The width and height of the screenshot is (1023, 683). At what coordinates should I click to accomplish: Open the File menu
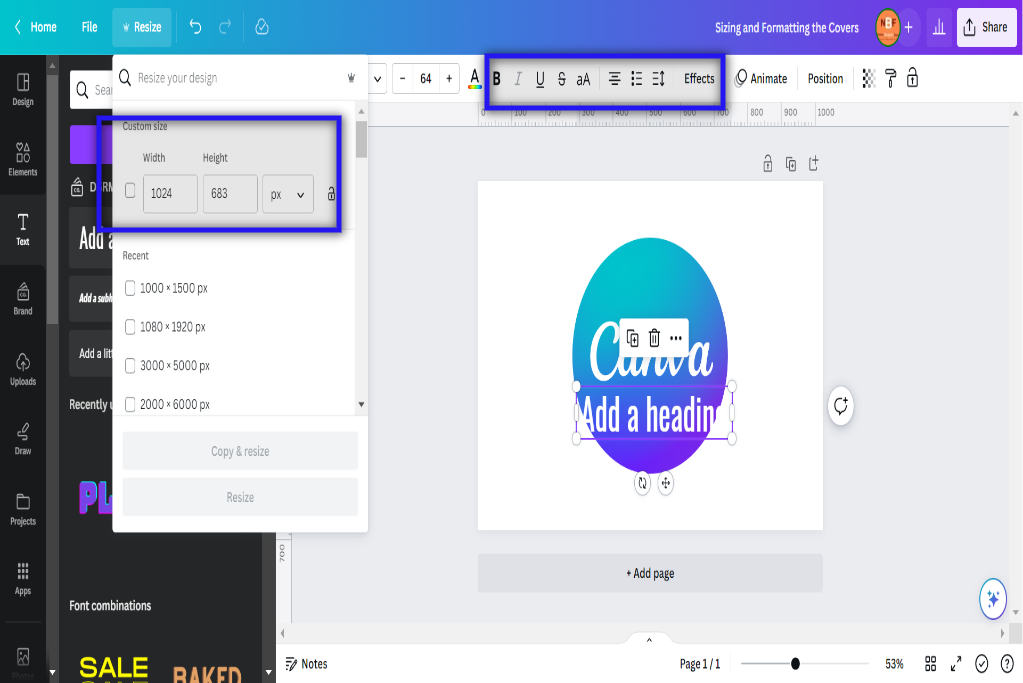pyautogui.click(x=89, y=27)
